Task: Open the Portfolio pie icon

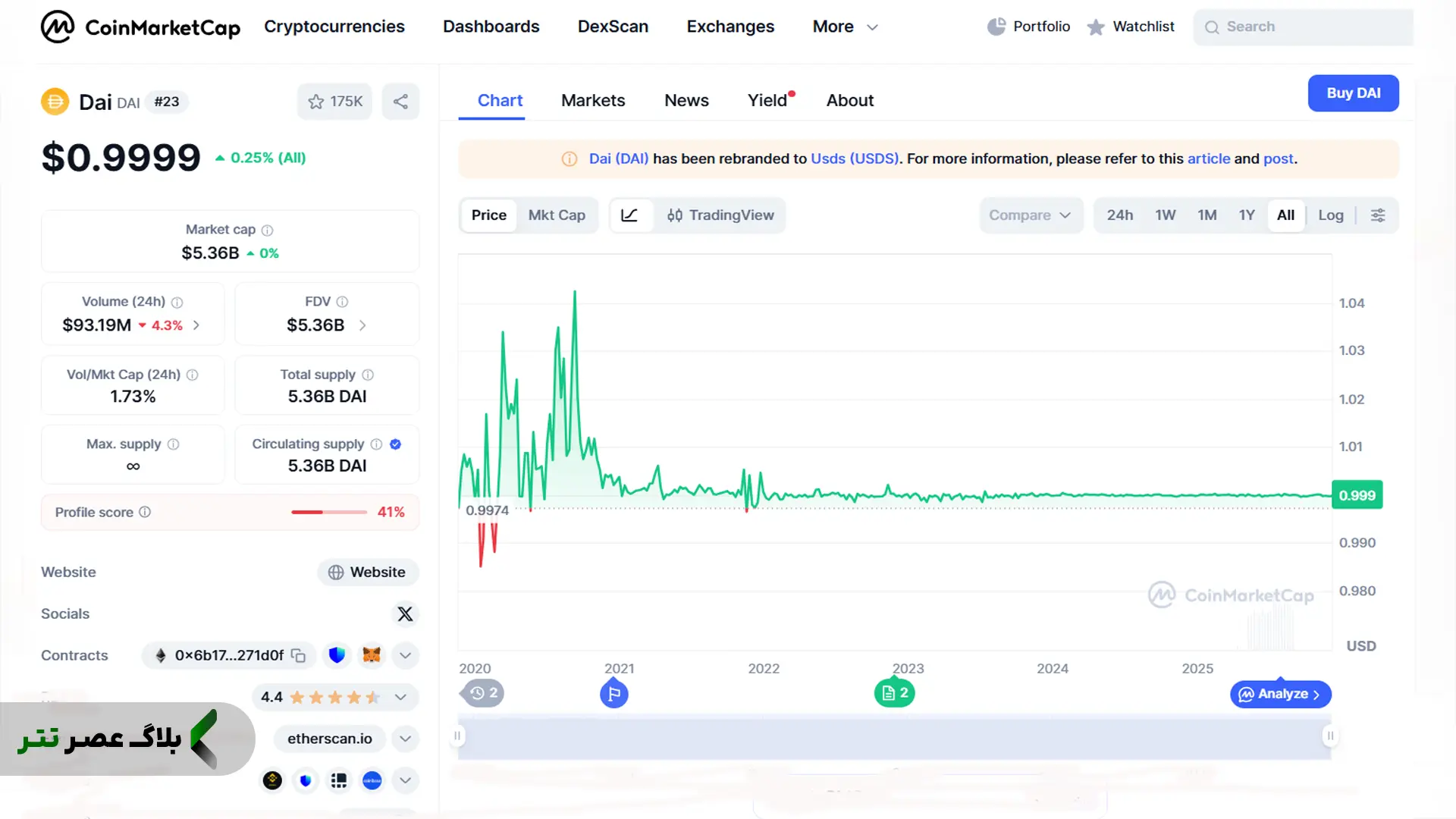Action: tap(996, 27)
